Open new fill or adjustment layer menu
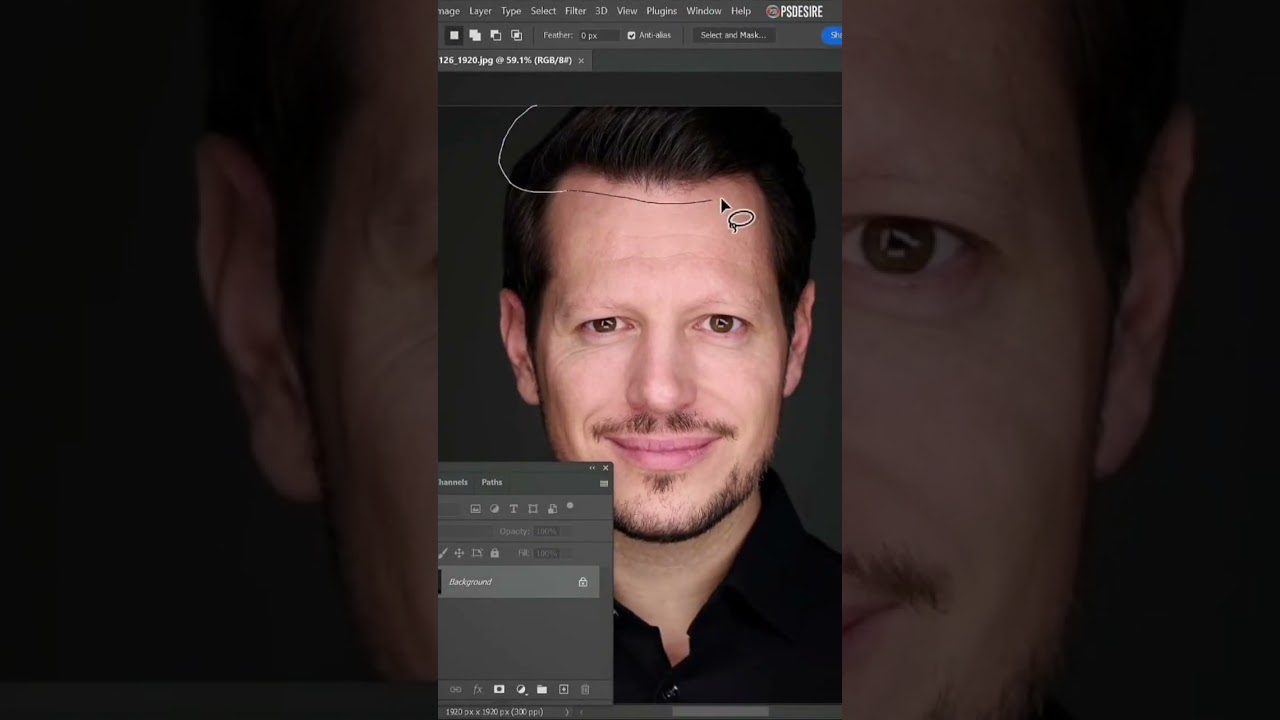 pos(521,689)
